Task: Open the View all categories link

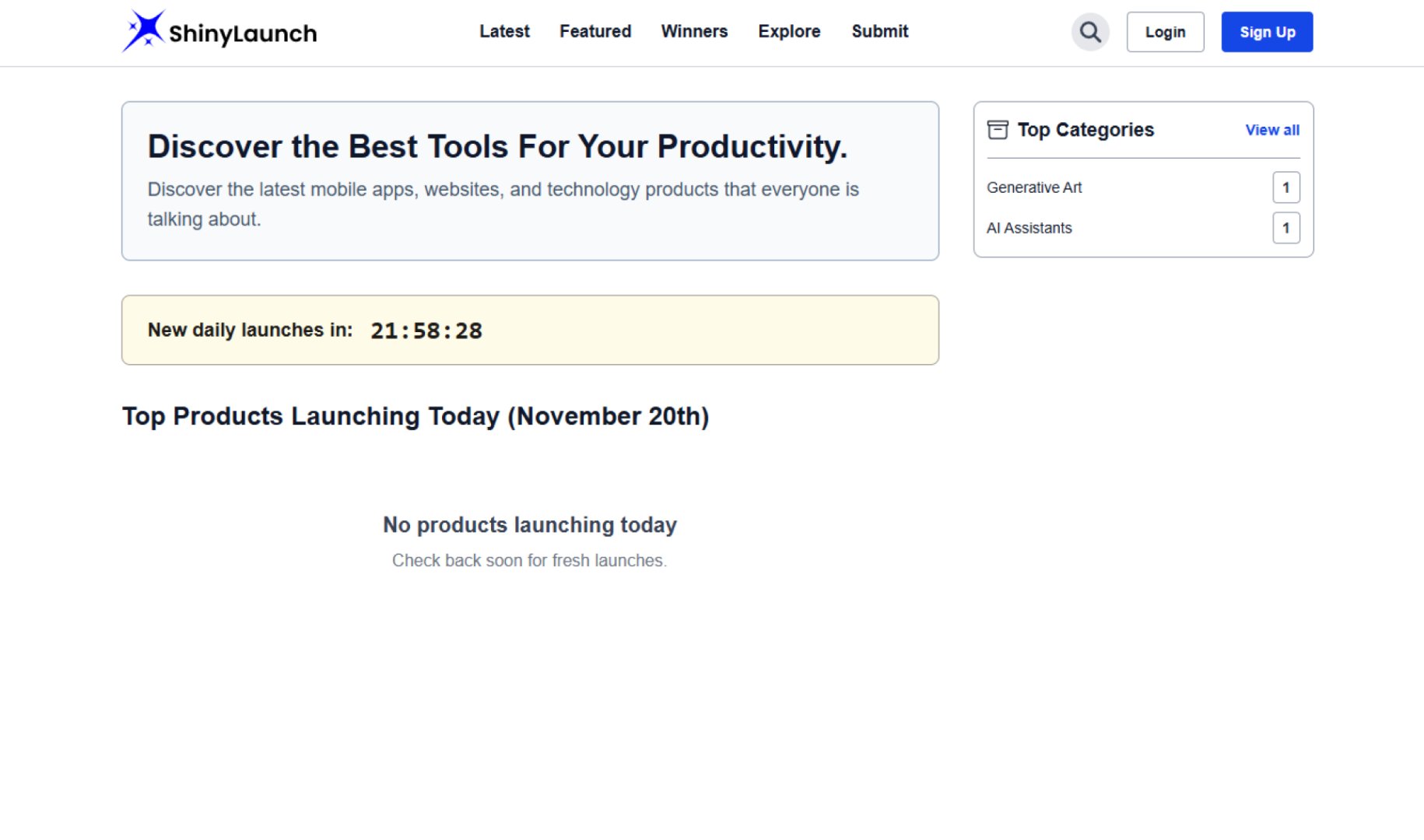Action: (1272, 130)
